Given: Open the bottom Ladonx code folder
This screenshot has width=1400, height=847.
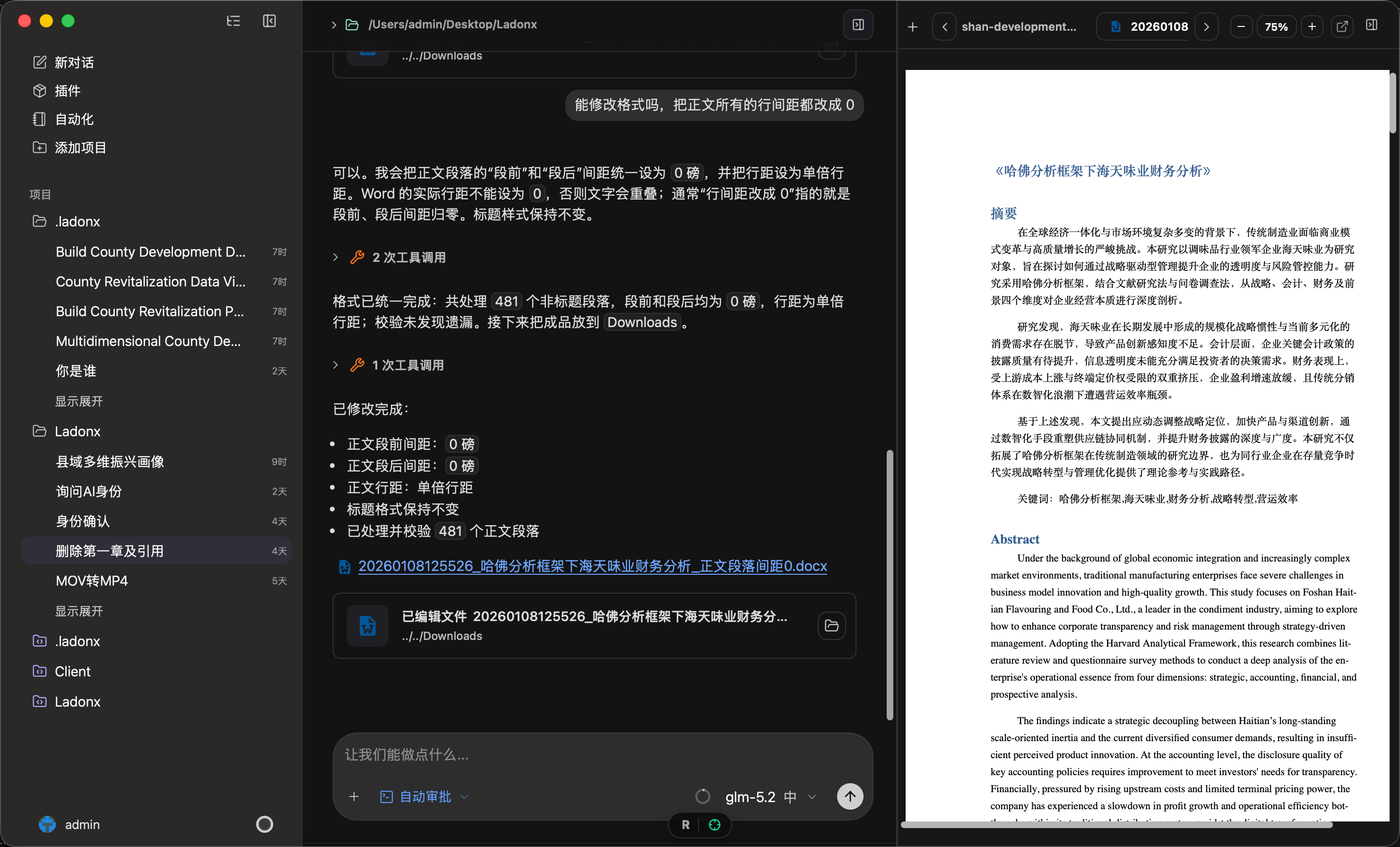Looking at the screenshot, I should coord(66,701).
